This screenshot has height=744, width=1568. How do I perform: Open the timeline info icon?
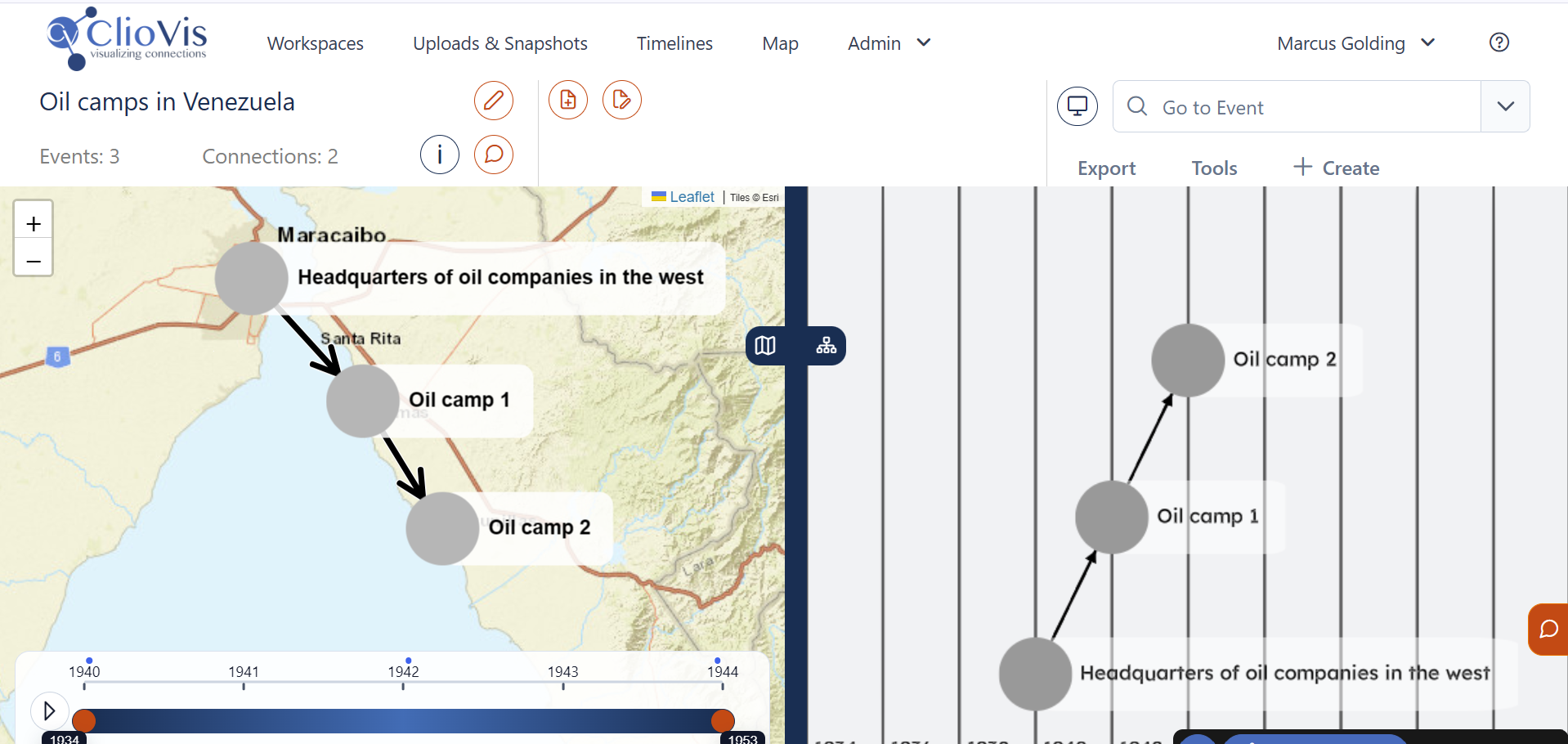point(440,154)
